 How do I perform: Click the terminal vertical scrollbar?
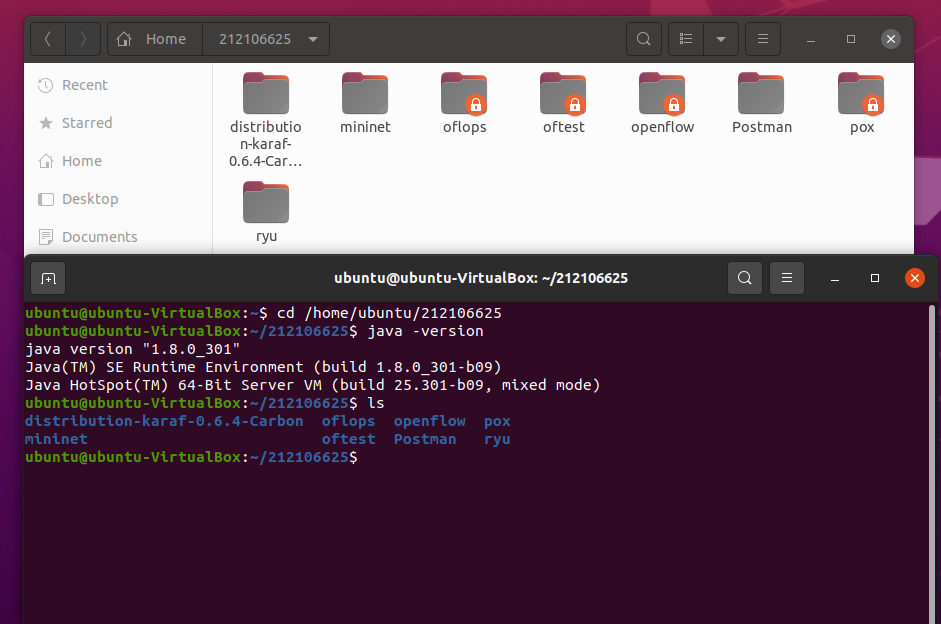932,464
